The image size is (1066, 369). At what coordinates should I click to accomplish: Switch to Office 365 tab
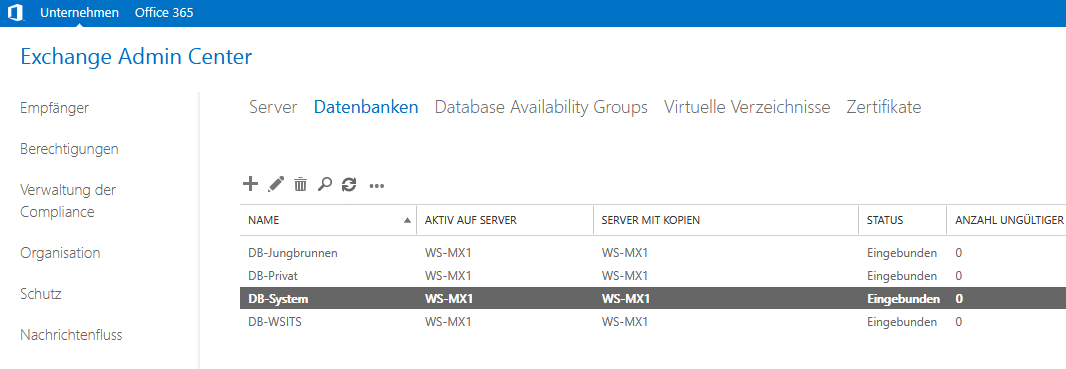(x=164, y=13)
